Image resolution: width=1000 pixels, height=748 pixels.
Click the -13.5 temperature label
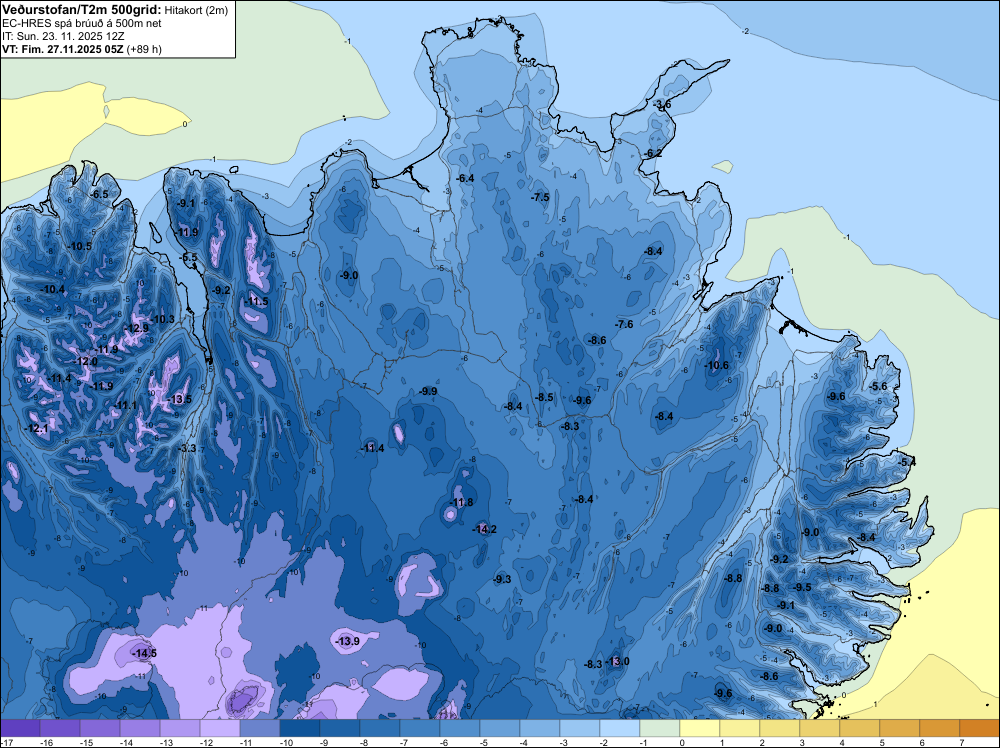180,399
